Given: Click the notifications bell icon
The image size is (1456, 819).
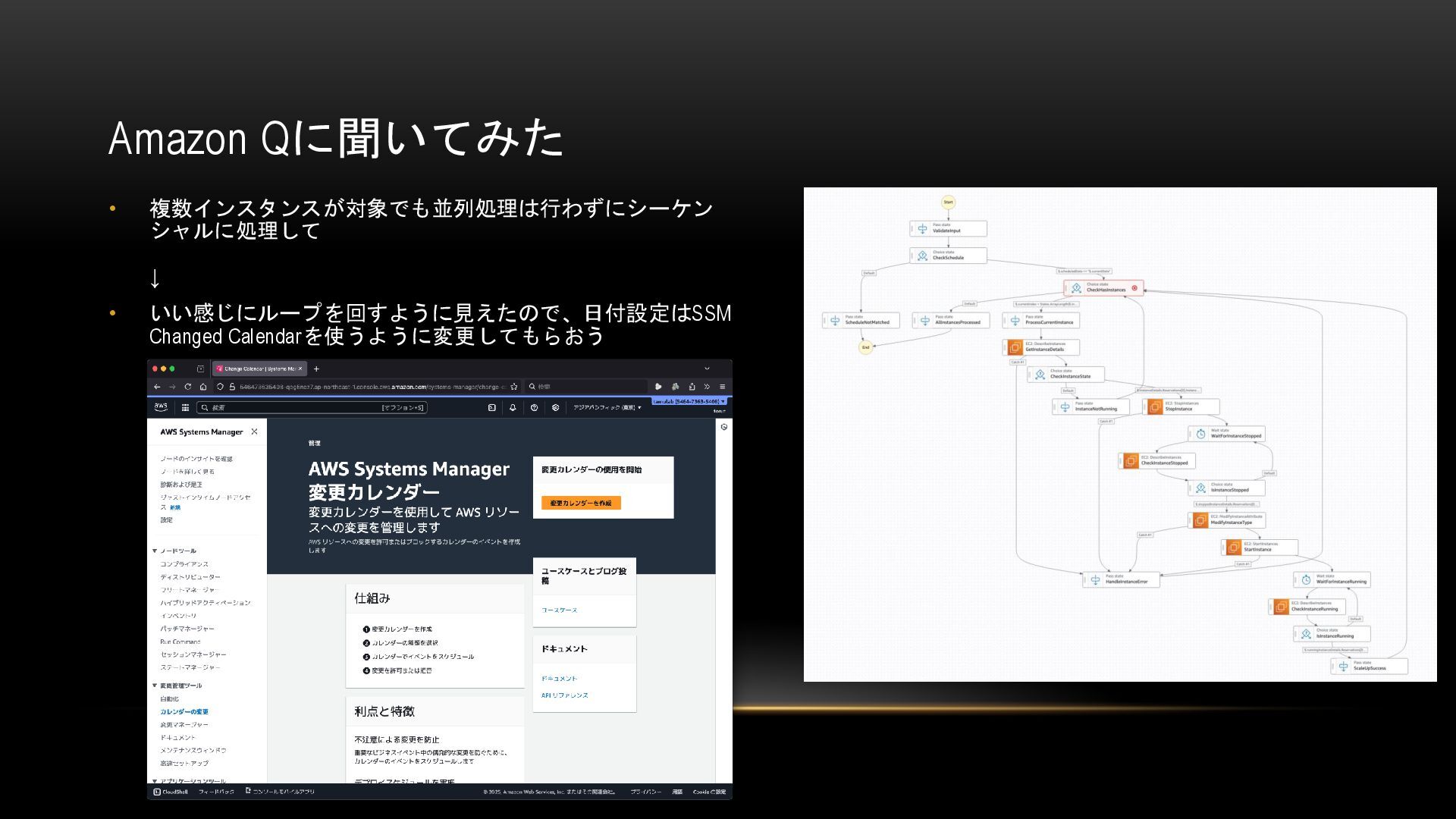Looking at the screenshot, I should (513, 407).
